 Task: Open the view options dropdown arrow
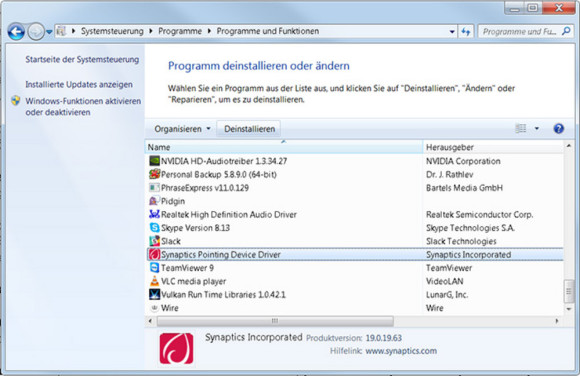pos(536,128)
